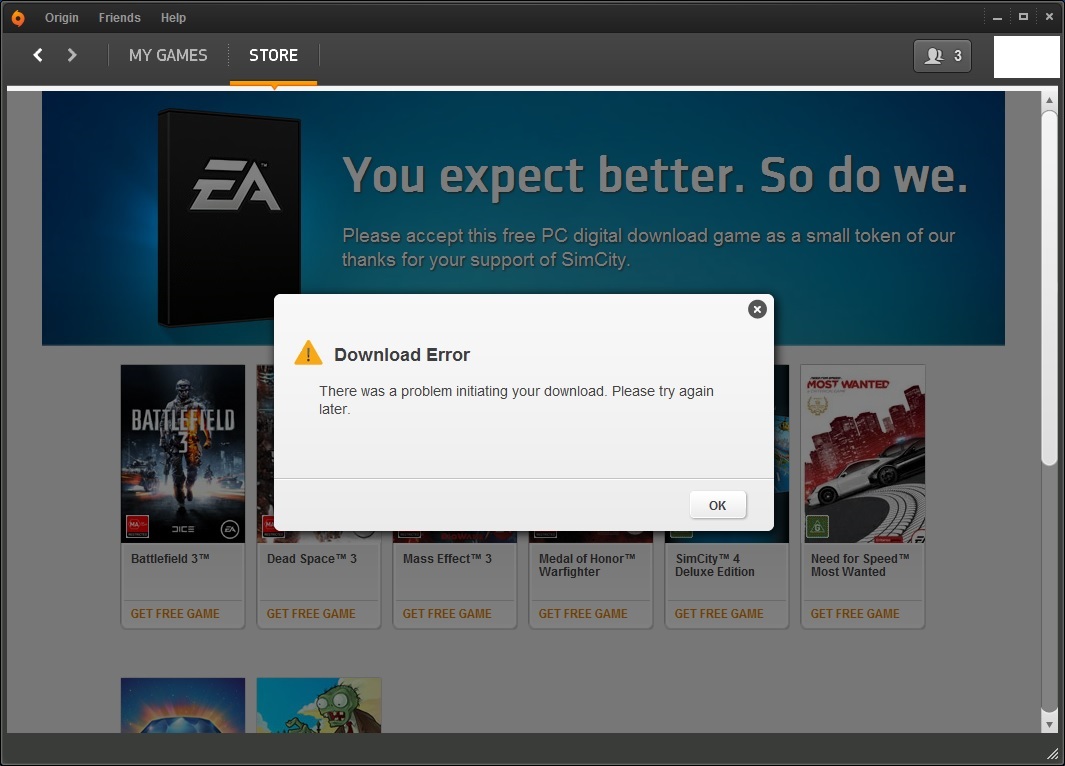This screenshot has height=766, width=1065.
Task: Select Need for Speed Most Wanted cover
Action: [x=863, y=454]
